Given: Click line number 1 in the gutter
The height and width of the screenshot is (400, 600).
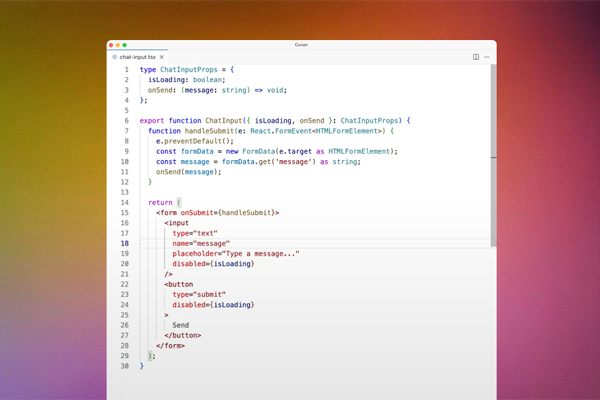Looking at the screenshot, I should tap(126, 69).
